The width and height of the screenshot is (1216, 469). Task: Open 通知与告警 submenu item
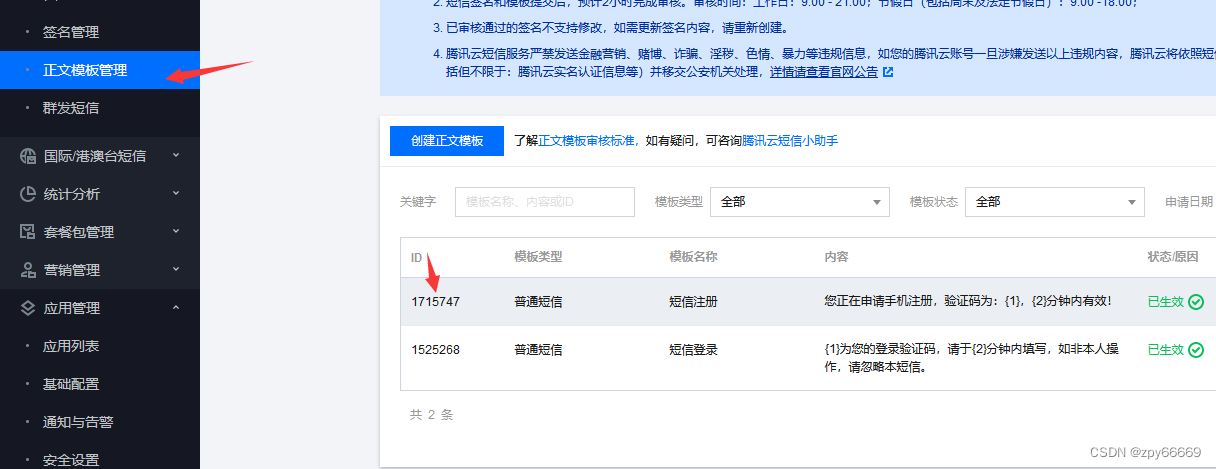tap(77, 422)
